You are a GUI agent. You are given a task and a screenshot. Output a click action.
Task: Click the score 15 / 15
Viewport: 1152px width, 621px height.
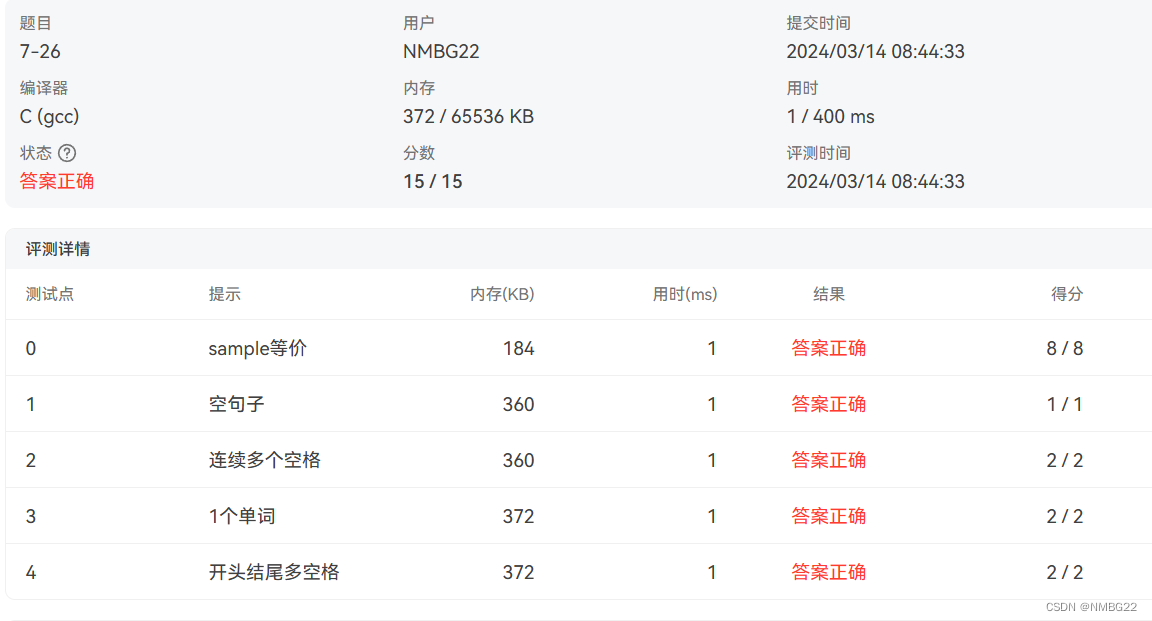point(432,181)
